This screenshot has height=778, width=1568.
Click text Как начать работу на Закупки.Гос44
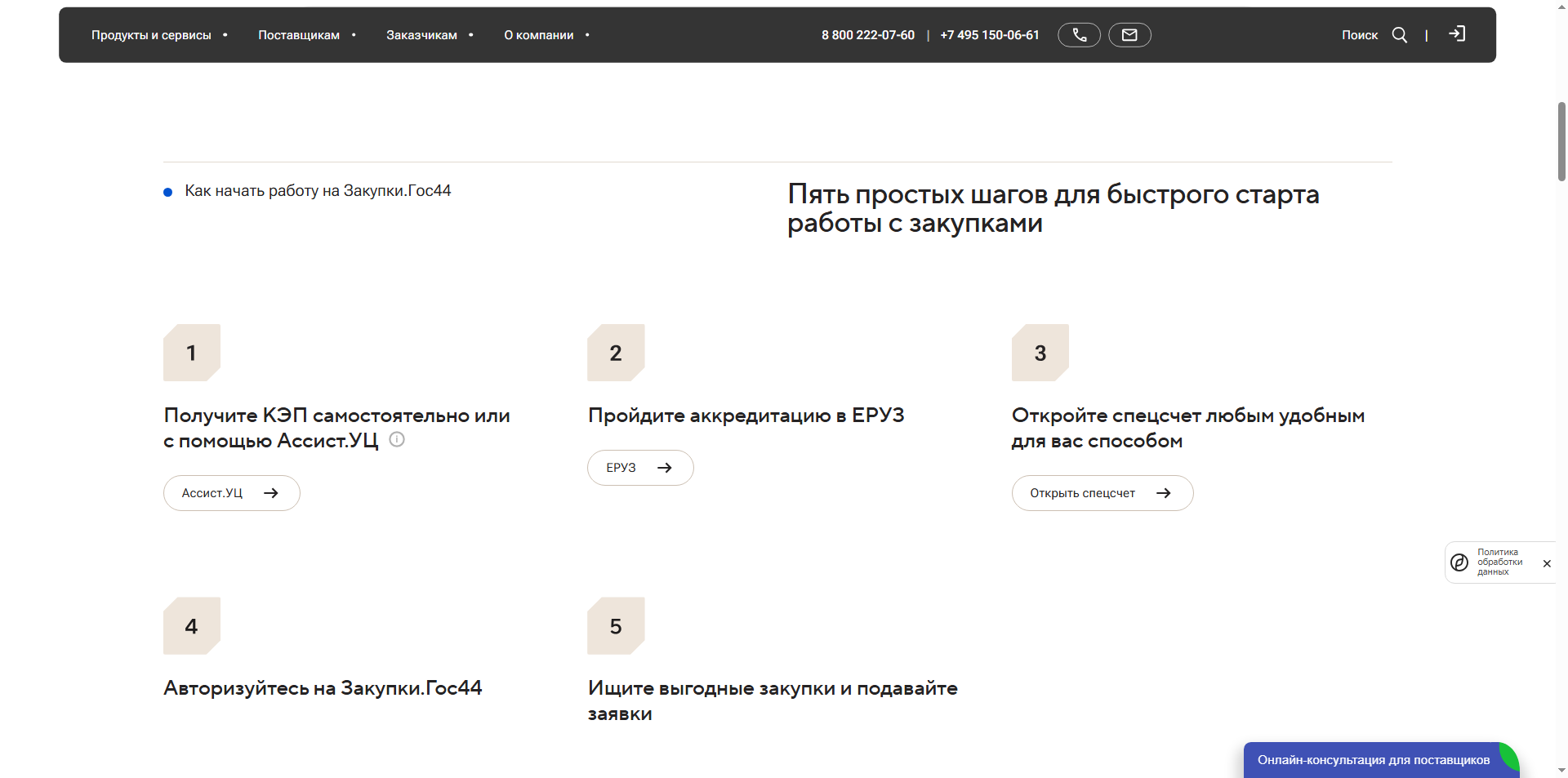click(x=318, y=191)
